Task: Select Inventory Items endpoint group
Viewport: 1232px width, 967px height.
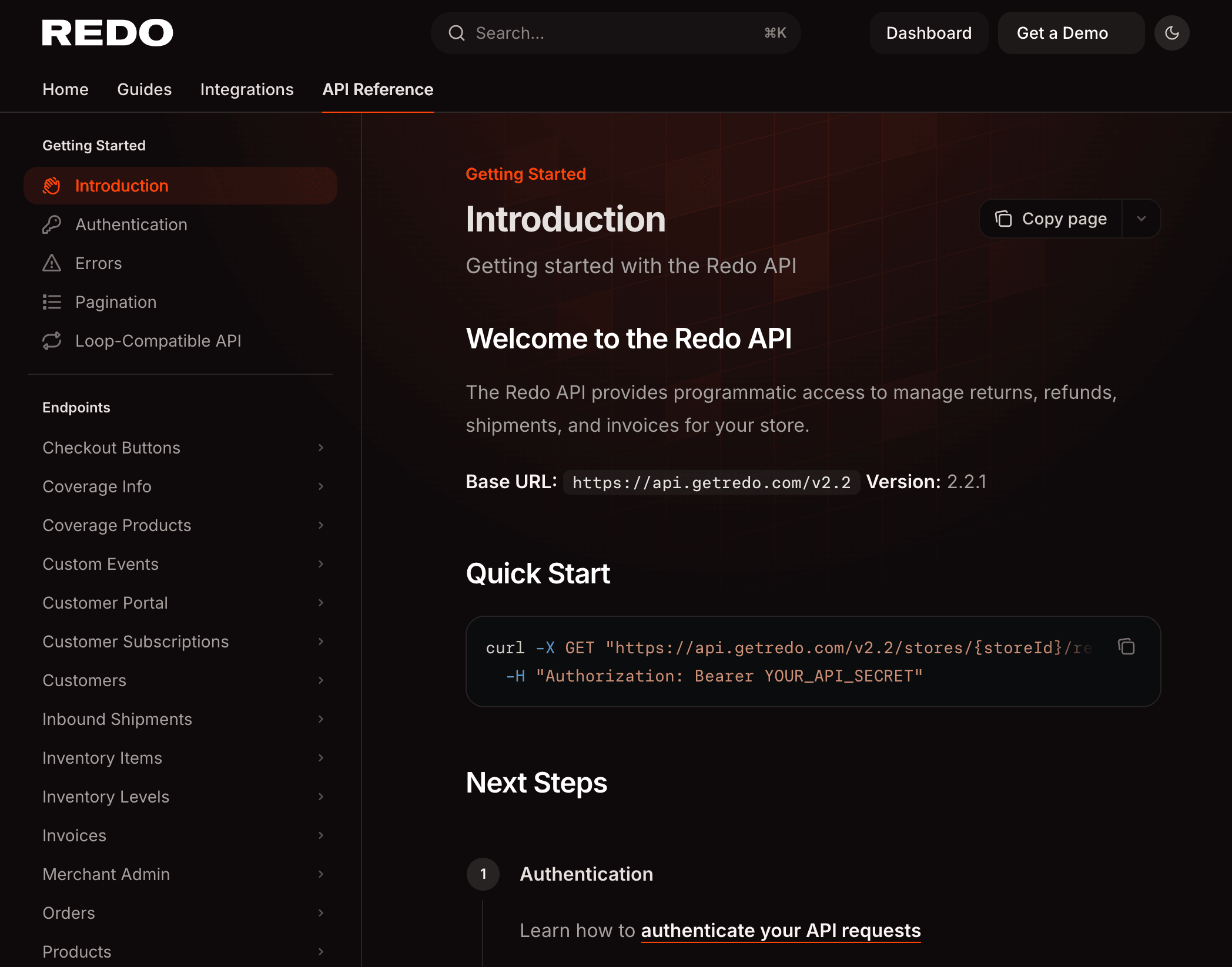Action: pos(180,758)
